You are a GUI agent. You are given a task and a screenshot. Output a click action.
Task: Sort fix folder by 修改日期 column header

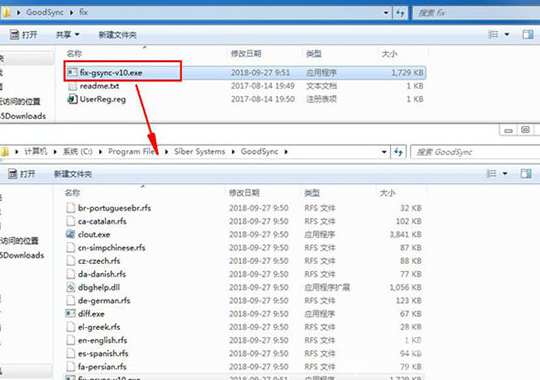point(246,53)
